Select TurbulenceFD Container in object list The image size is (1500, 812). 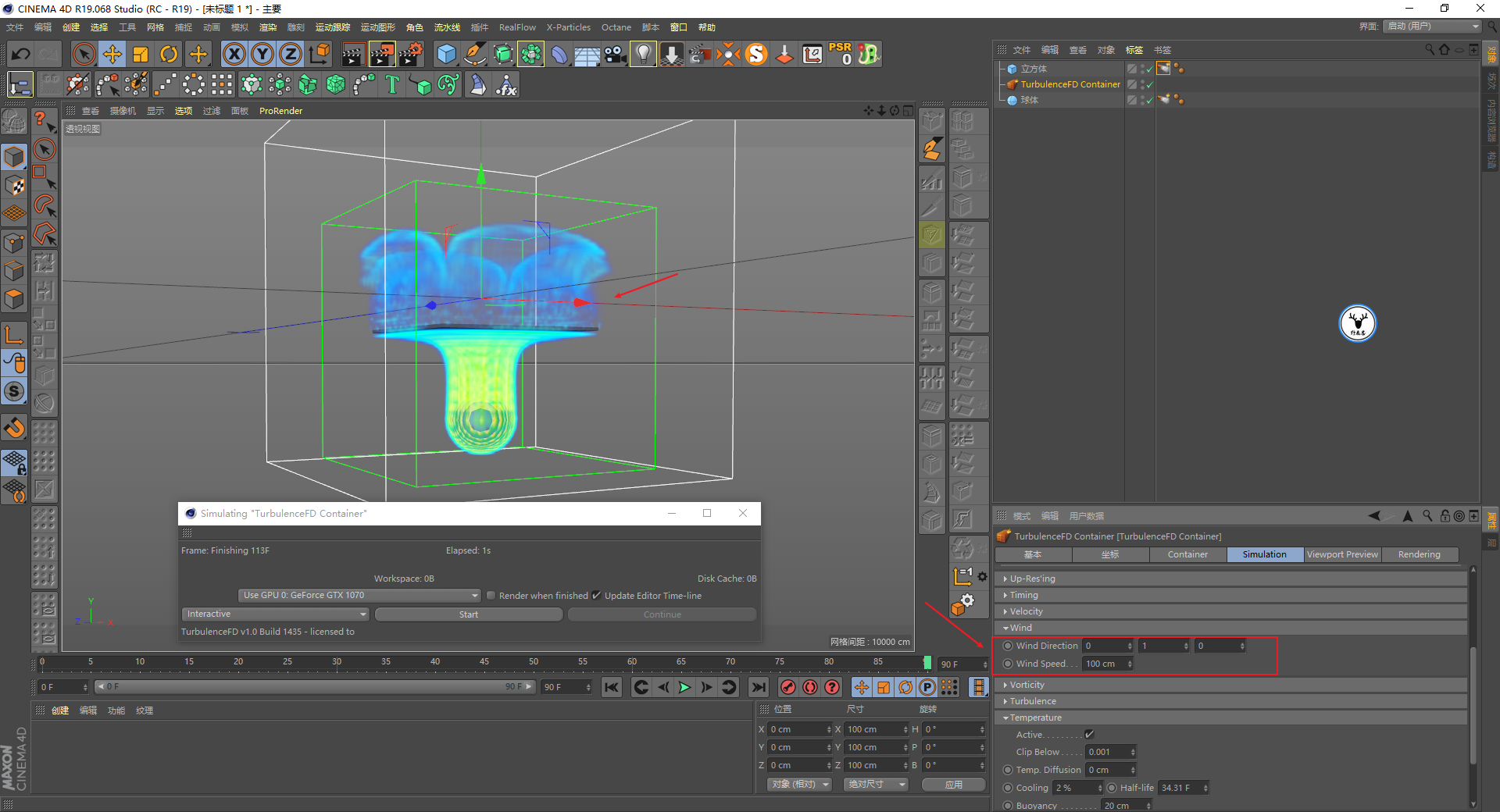pos(1070,84)
